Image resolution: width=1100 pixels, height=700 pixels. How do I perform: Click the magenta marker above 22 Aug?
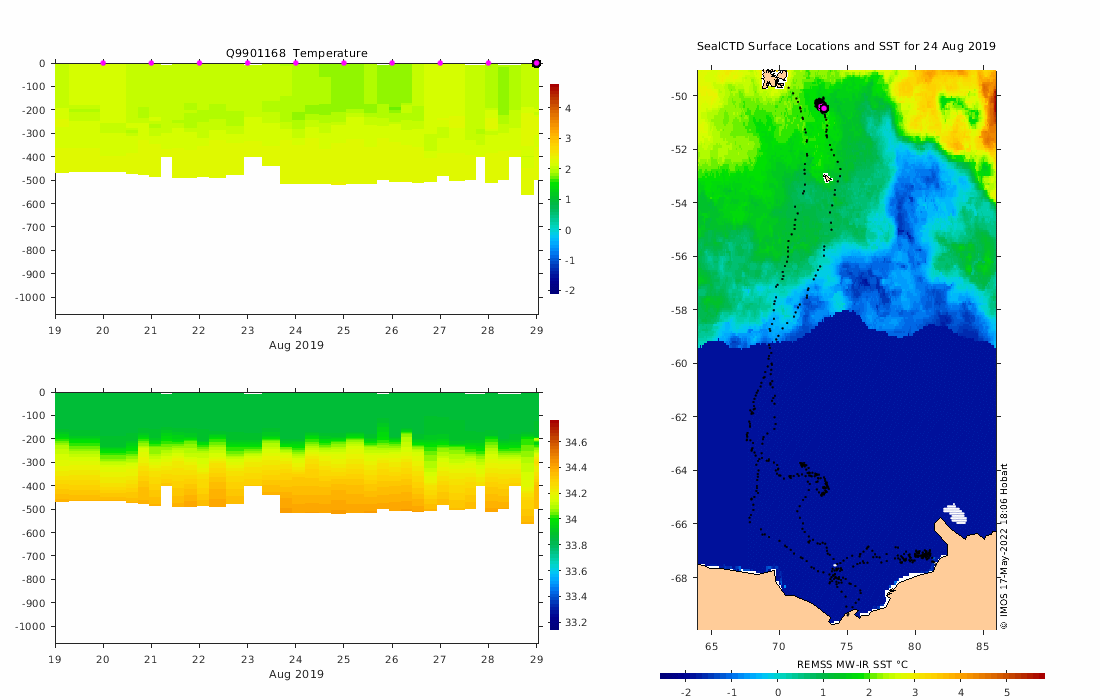(x=199, y=63)
